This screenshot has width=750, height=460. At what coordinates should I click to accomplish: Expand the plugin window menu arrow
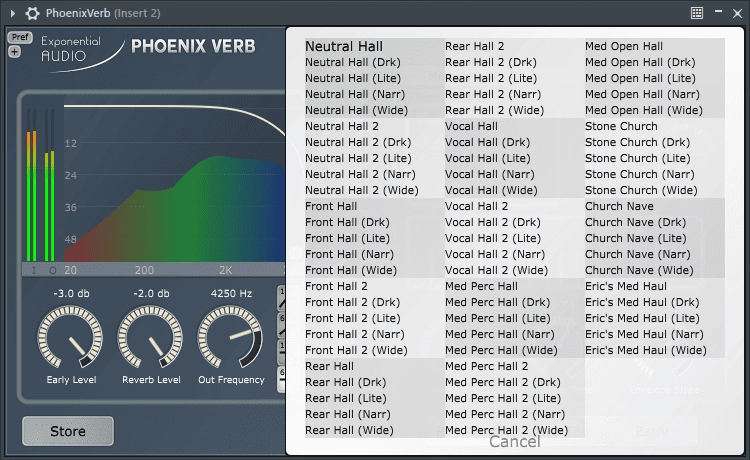click(13, 13)
